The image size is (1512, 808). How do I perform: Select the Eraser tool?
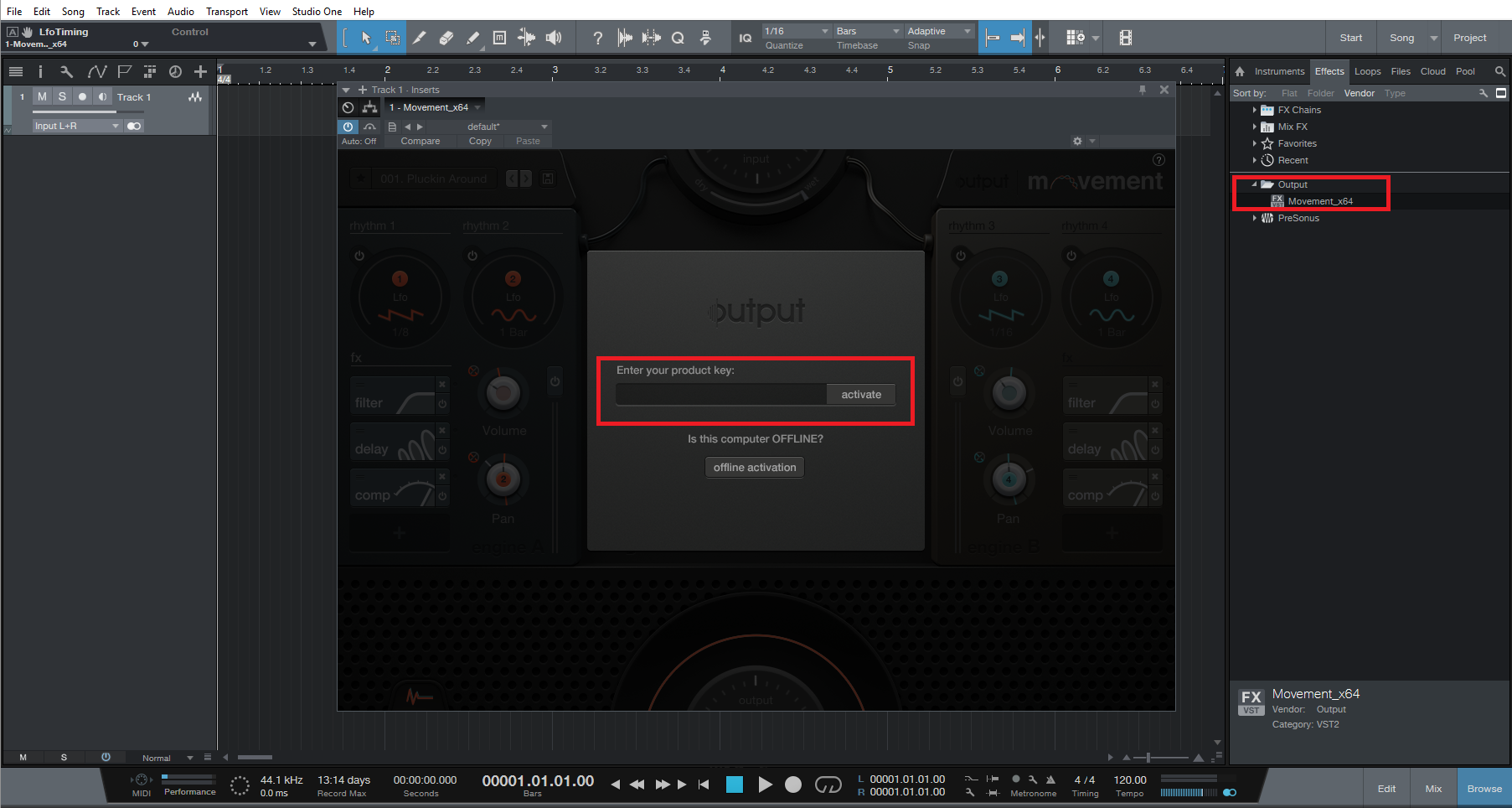pos(446,38)
